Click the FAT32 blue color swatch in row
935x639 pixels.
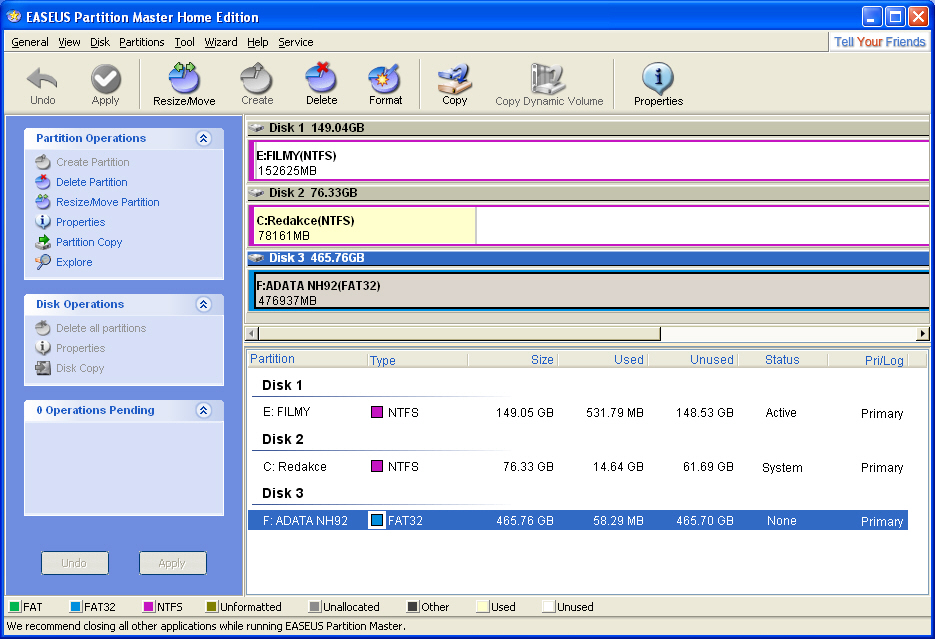tap(377, 520)
